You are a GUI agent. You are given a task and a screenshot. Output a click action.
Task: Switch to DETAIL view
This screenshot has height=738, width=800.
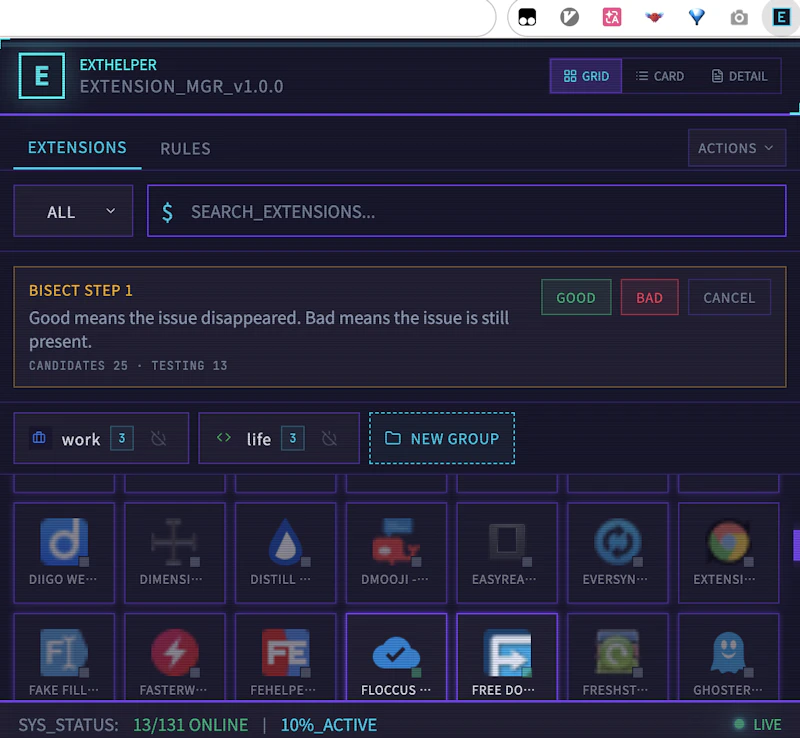[739, 76]
